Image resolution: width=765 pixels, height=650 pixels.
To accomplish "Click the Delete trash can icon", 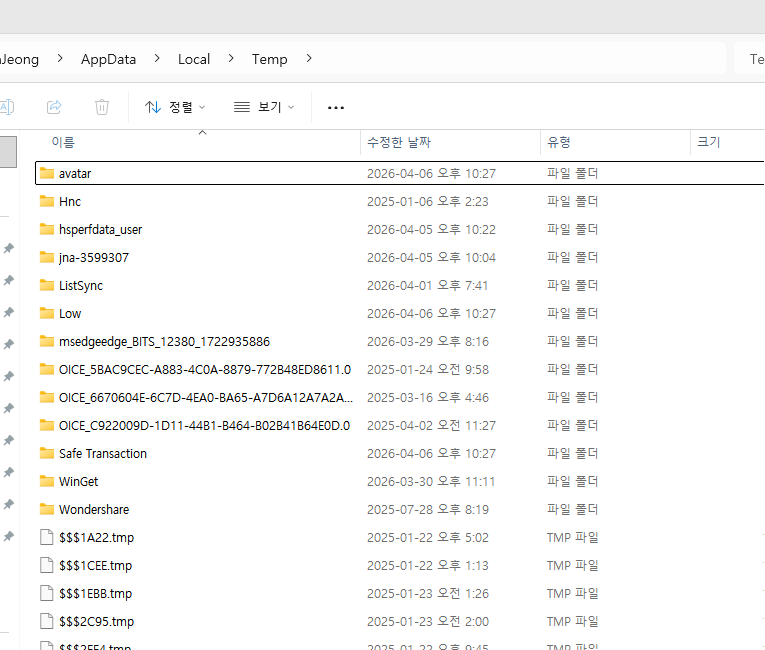I will point(101,107).
